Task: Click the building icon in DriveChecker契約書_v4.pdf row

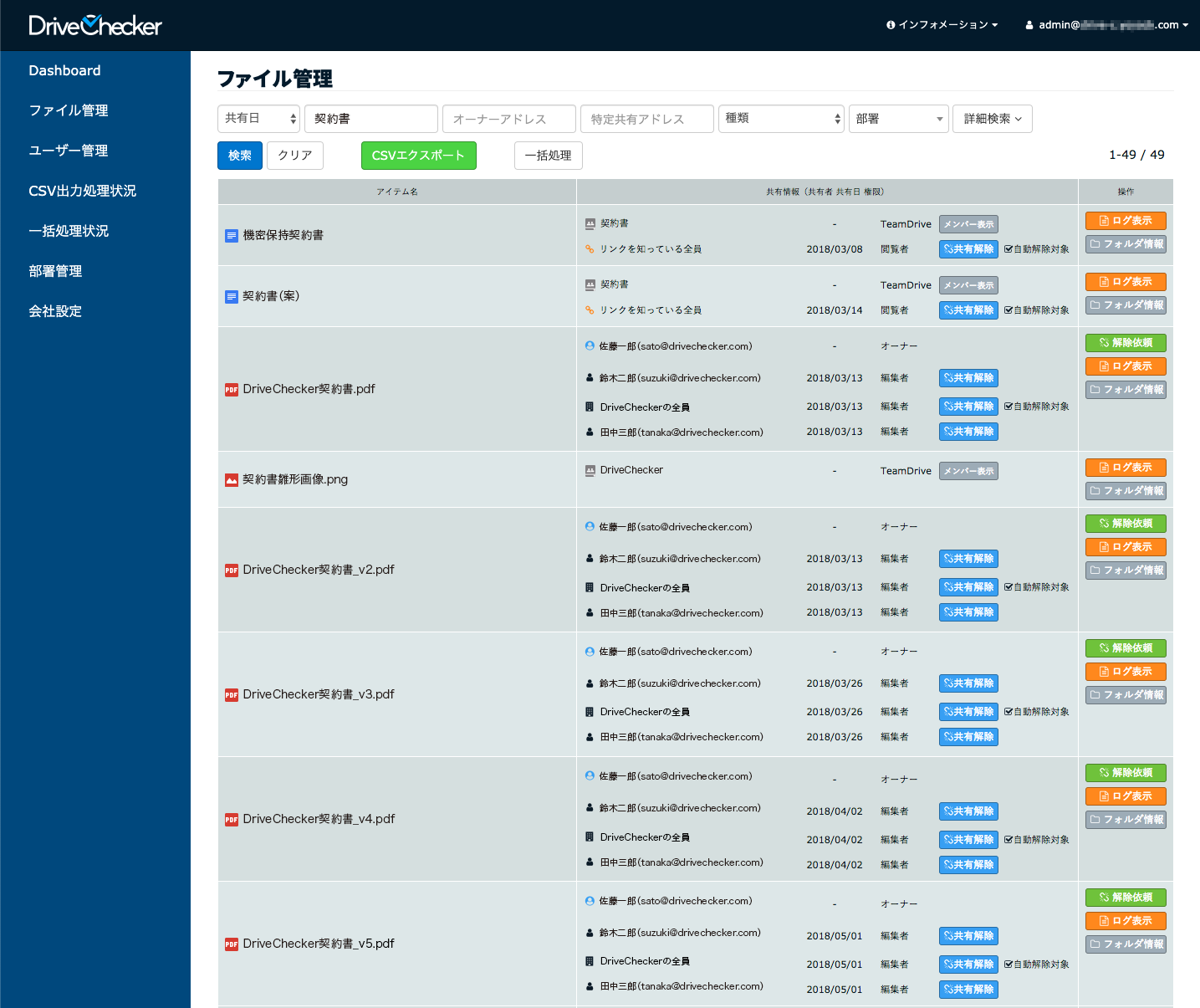Action: (x=590, y=837)
